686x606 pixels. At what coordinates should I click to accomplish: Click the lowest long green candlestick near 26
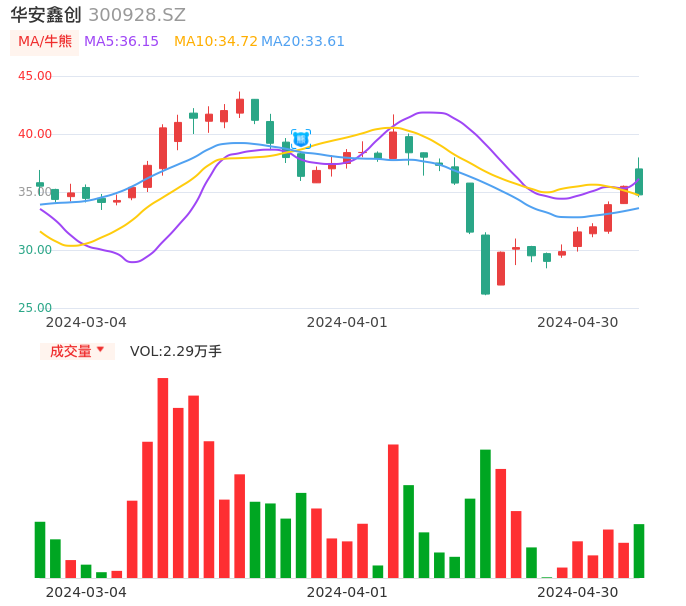point(485,264)
